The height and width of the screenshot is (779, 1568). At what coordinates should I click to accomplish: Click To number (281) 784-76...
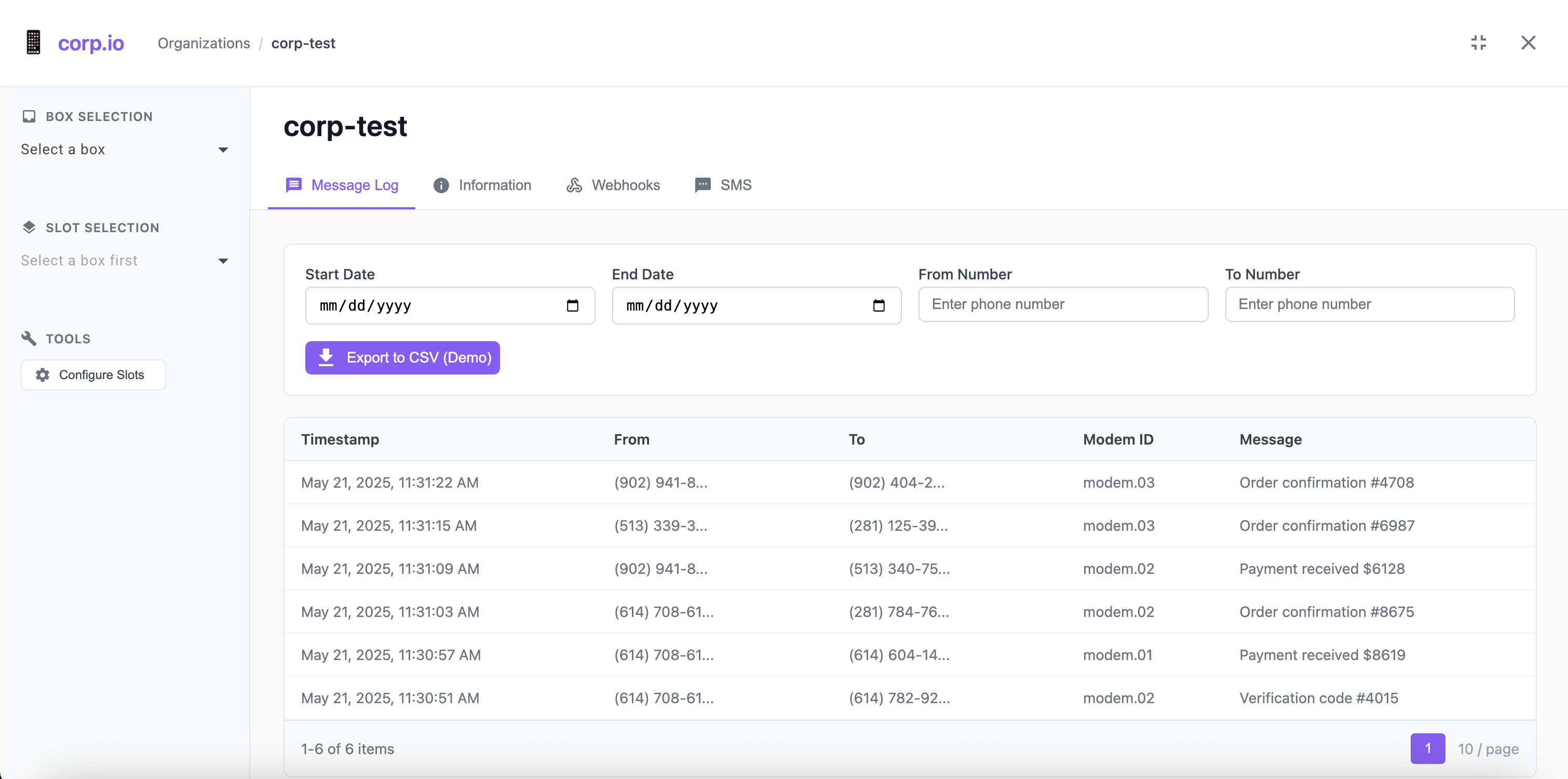(x=899, y=612)
